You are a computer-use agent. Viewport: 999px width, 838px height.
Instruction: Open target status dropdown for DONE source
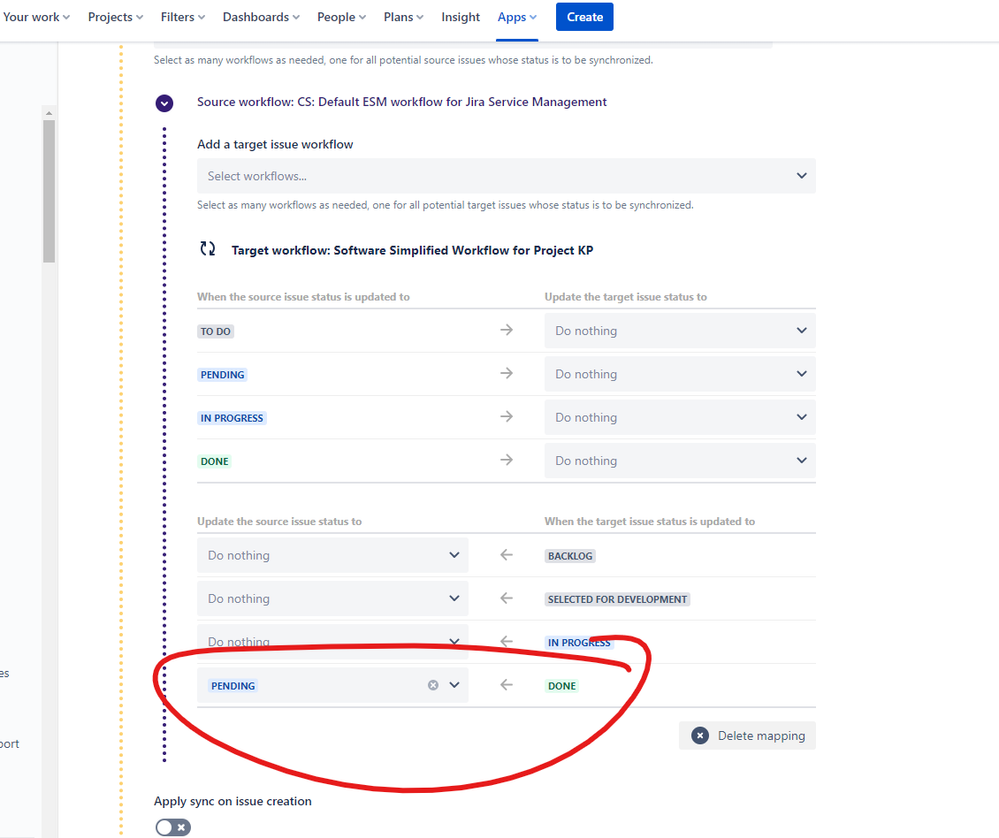click(680, 461)
